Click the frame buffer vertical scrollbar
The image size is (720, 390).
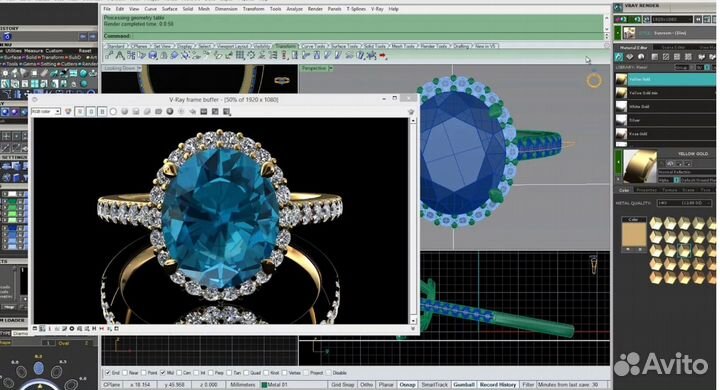(413, 220)
